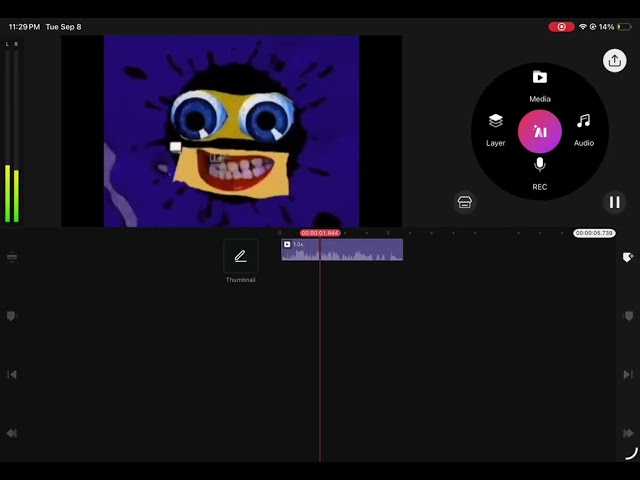This screenshot has width=640, height=480.
Task: Open the pink AI tools button
Action: click(x=540, y=131)
